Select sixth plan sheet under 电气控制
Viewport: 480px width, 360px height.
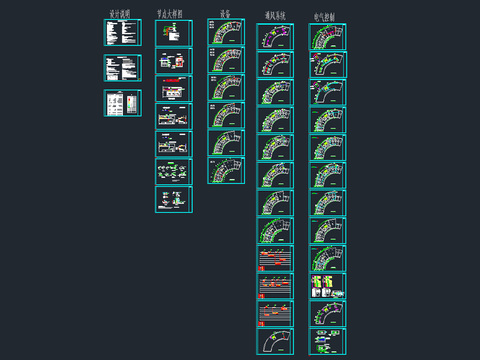click(x=327, y=175)
